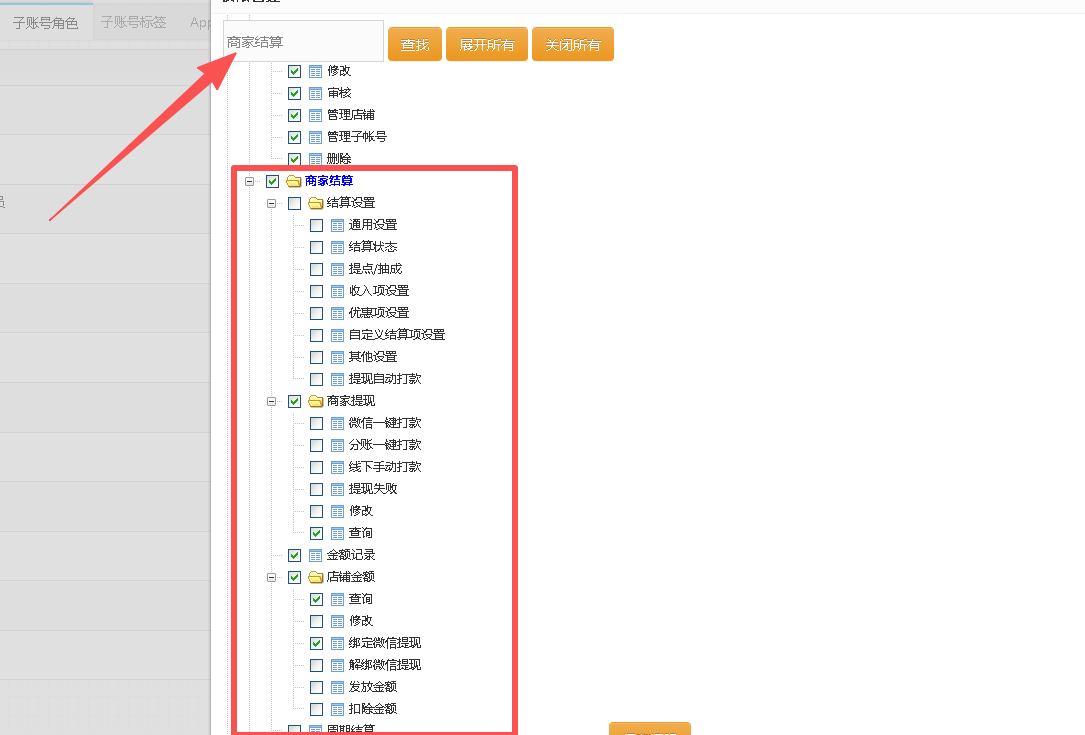Image resolution: width=1085 pixels, height=735 pixels.
Task: Click the 金额记录 table icon
Action: [315, 555]
